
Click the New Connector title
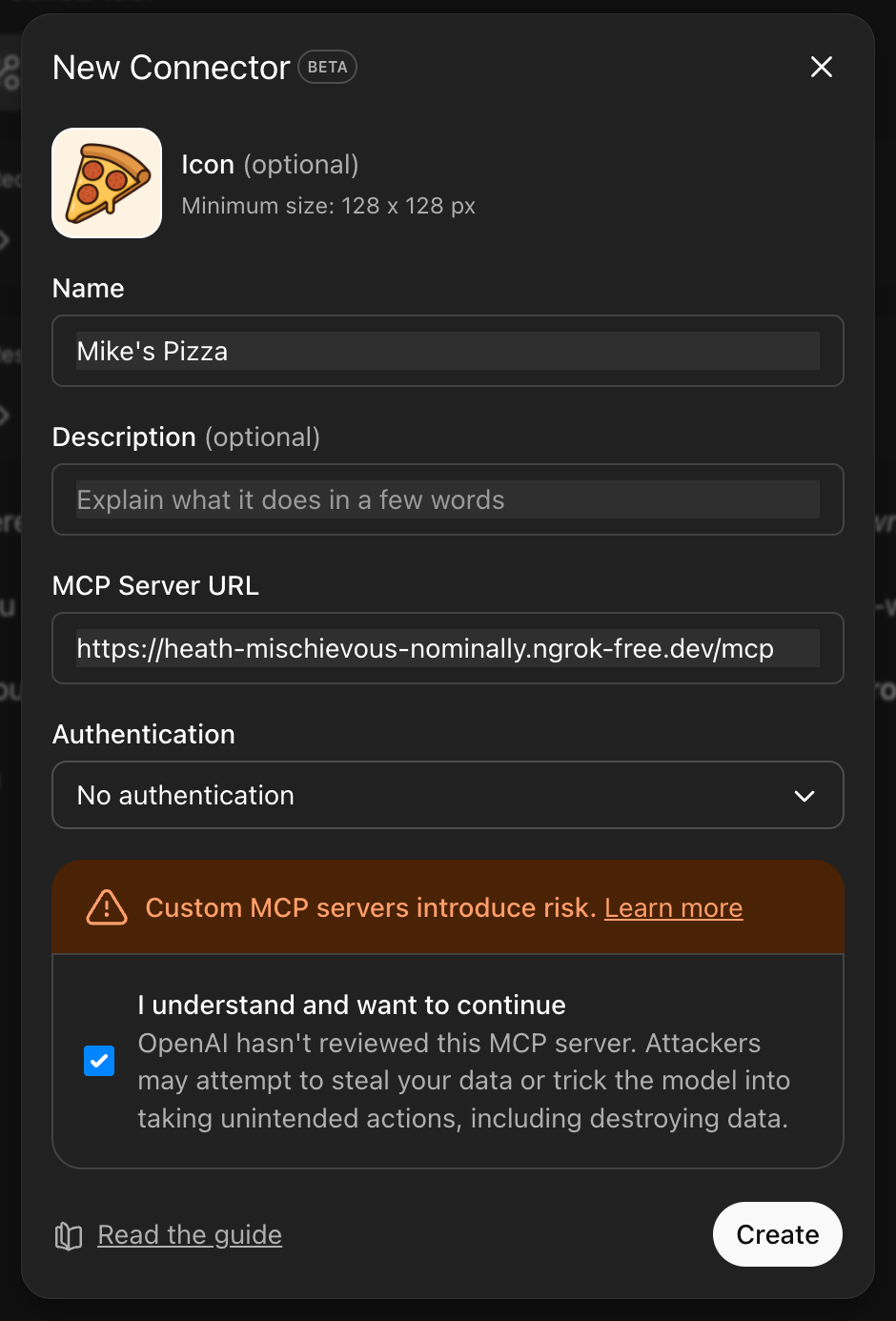tap(172, 68)
